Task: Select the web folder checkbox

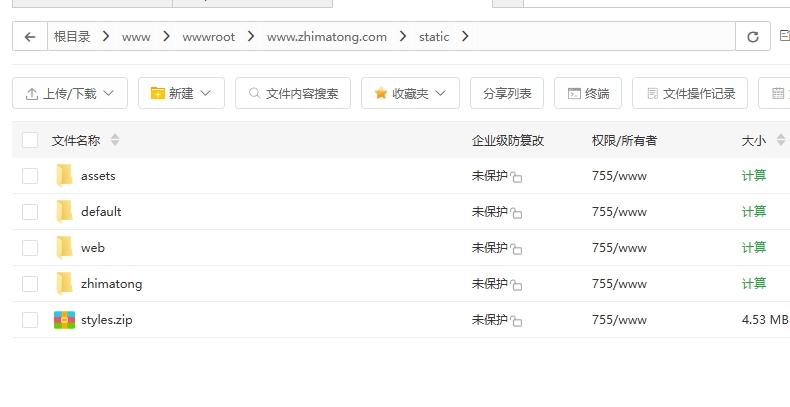Action: pyautogui.click(x=30, y=248)
